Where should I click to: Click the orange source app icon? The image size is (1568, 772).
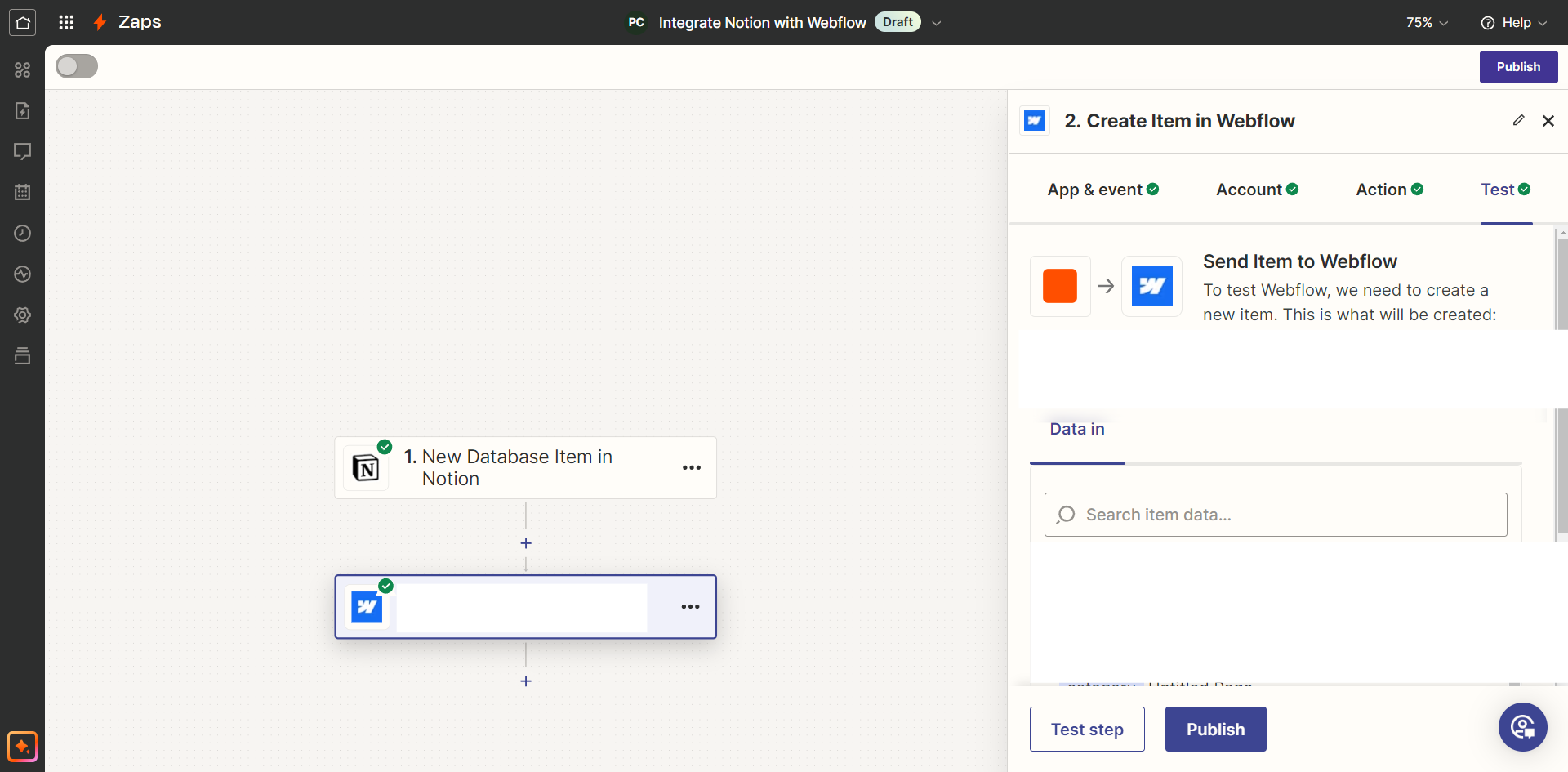(x=1060, y=286)
